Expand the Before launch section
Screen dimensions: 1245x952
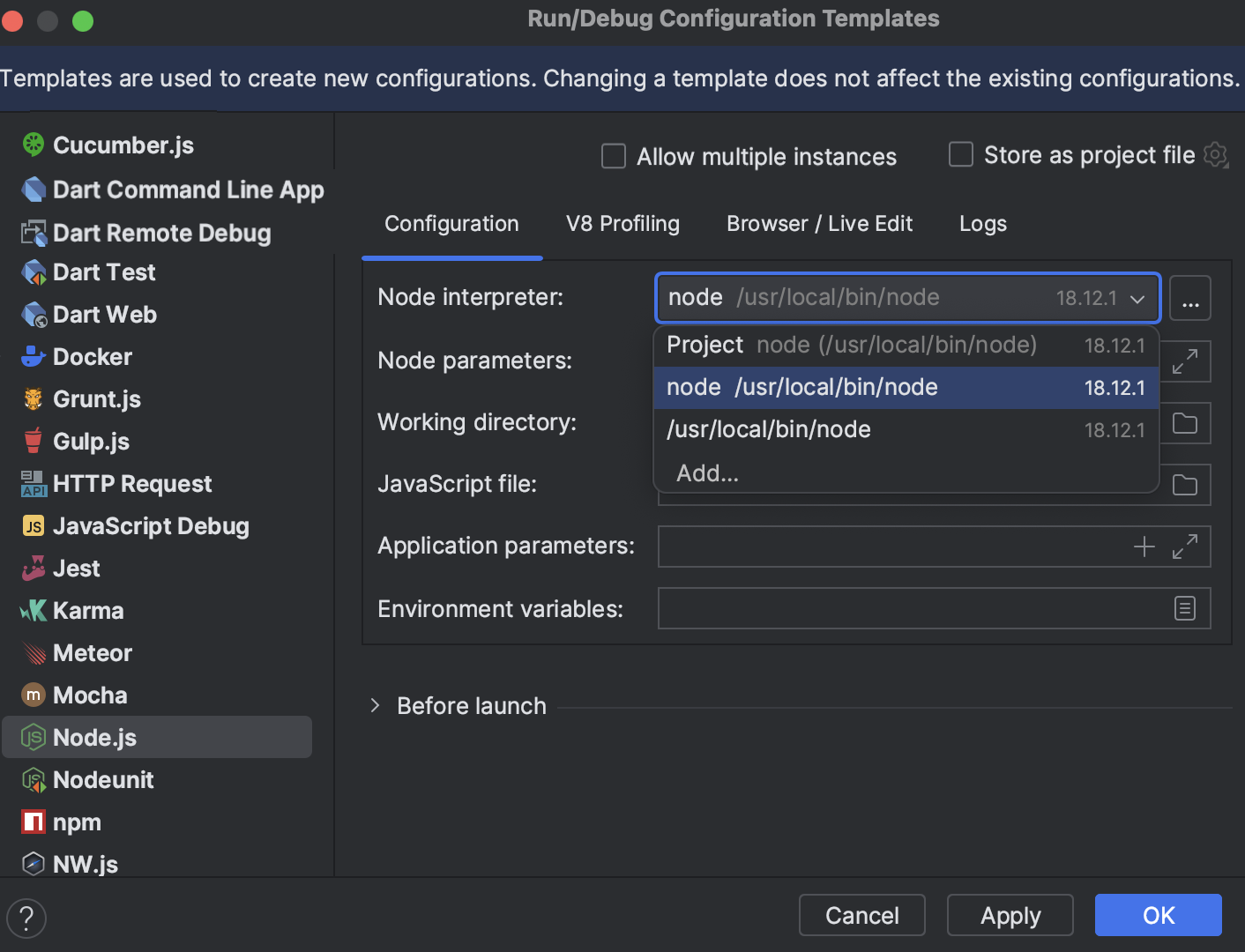[x=375, y=705]
